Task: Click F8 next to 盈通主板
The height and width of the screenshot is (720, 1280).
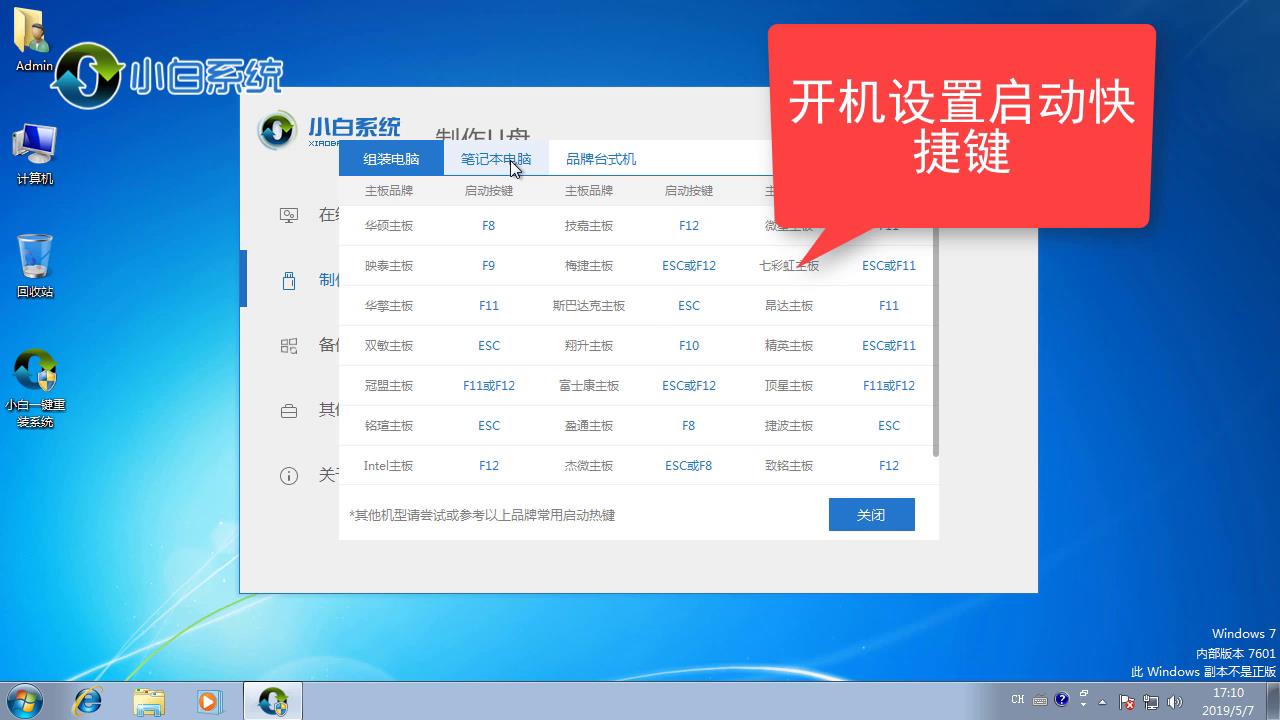Action: [x=688, y=425]
